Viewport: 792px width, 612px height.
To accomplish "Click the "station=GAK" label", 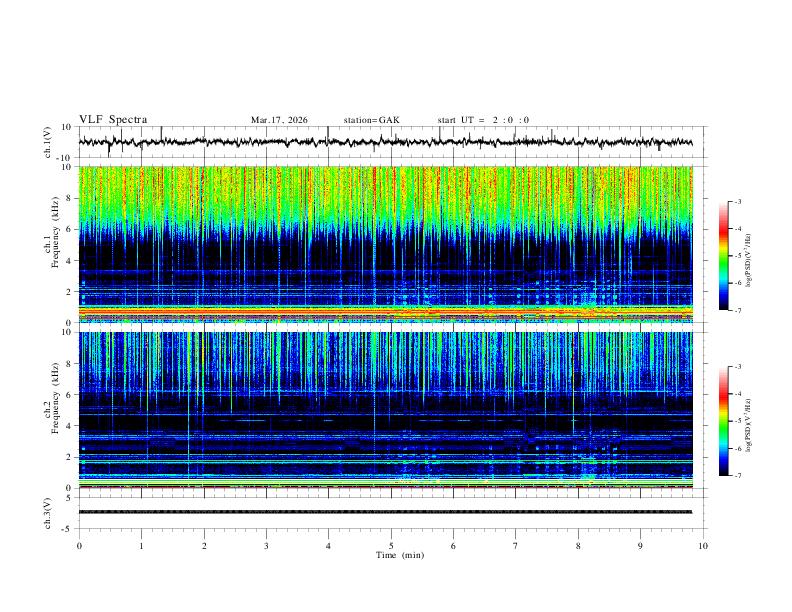I will click(x=371, y=120).
